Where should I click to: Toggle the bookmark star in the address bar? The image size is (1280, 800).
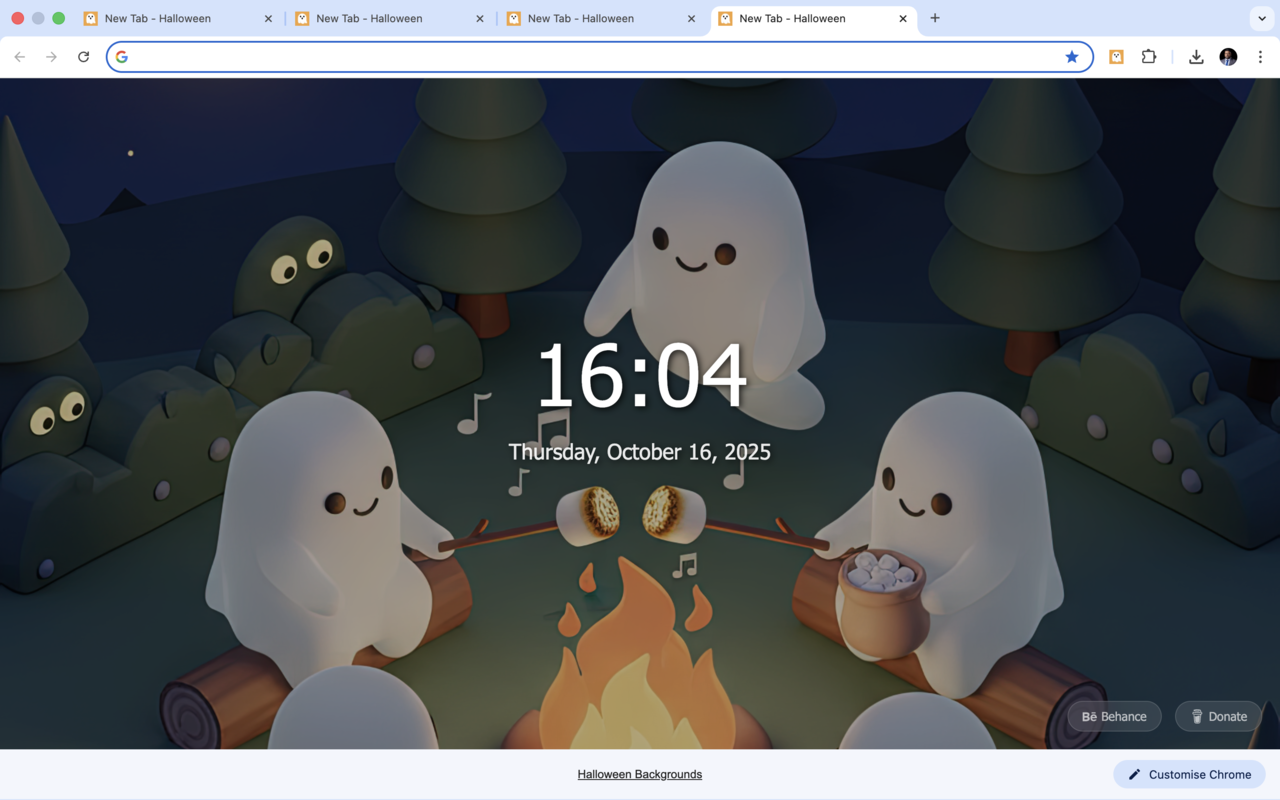point(1072,57)
